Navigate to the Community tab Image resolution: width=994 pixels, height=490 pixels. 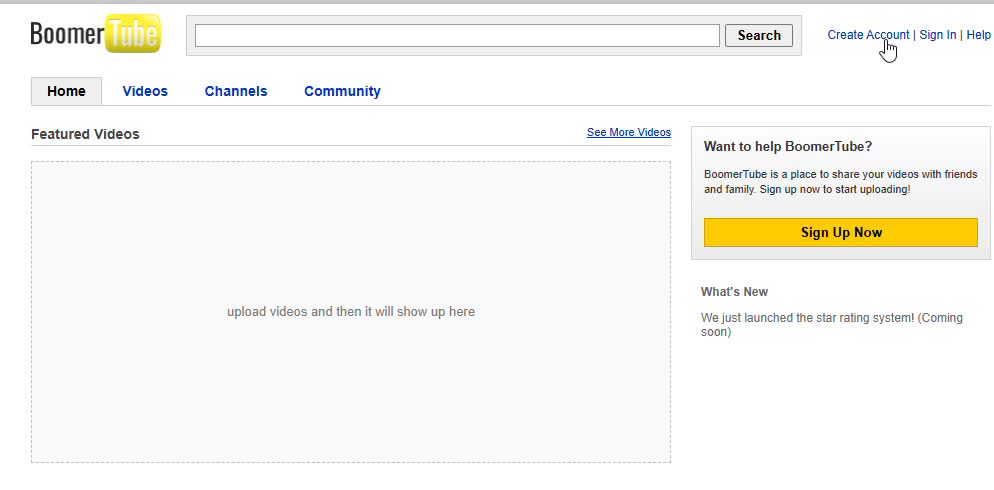point(342,91)
